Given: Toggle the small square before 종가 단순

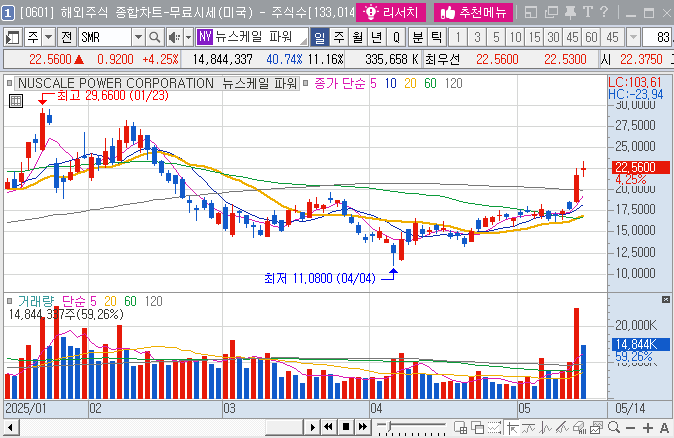Looking at the screenshot, I should 306,83.
